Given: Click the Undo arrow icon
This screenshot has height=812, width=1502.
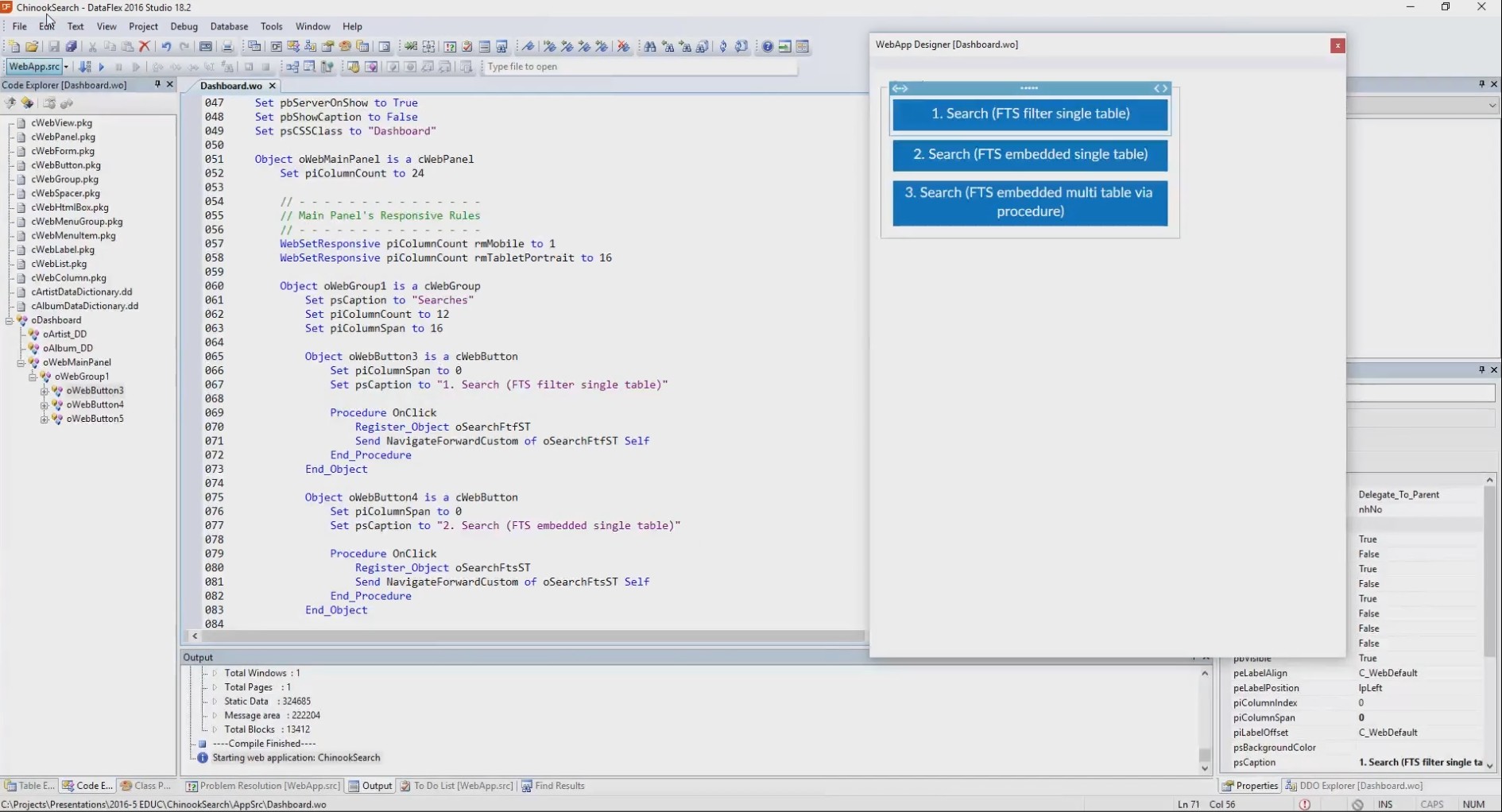Looking at the screenshot, I should [166, 47].
